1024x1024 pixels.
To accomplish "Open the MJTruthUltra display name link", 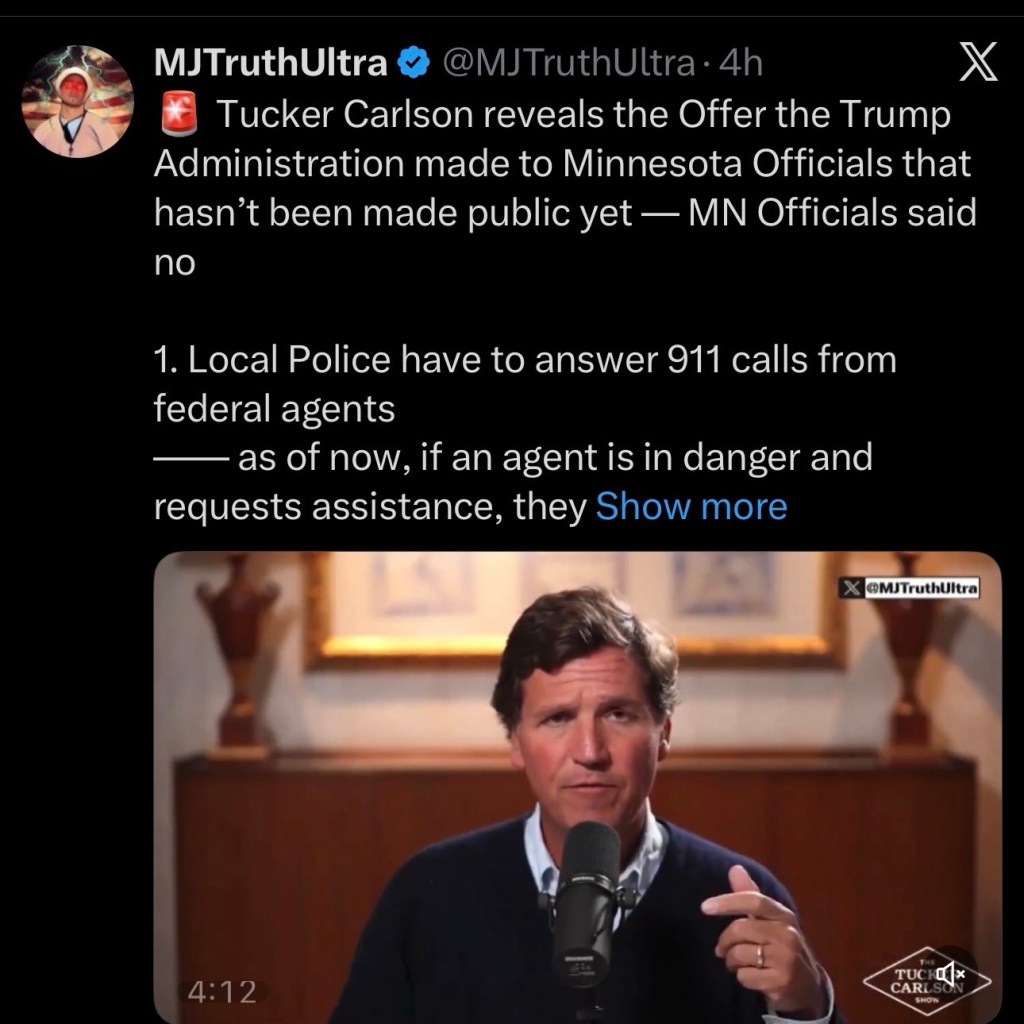I will (270, 63).
